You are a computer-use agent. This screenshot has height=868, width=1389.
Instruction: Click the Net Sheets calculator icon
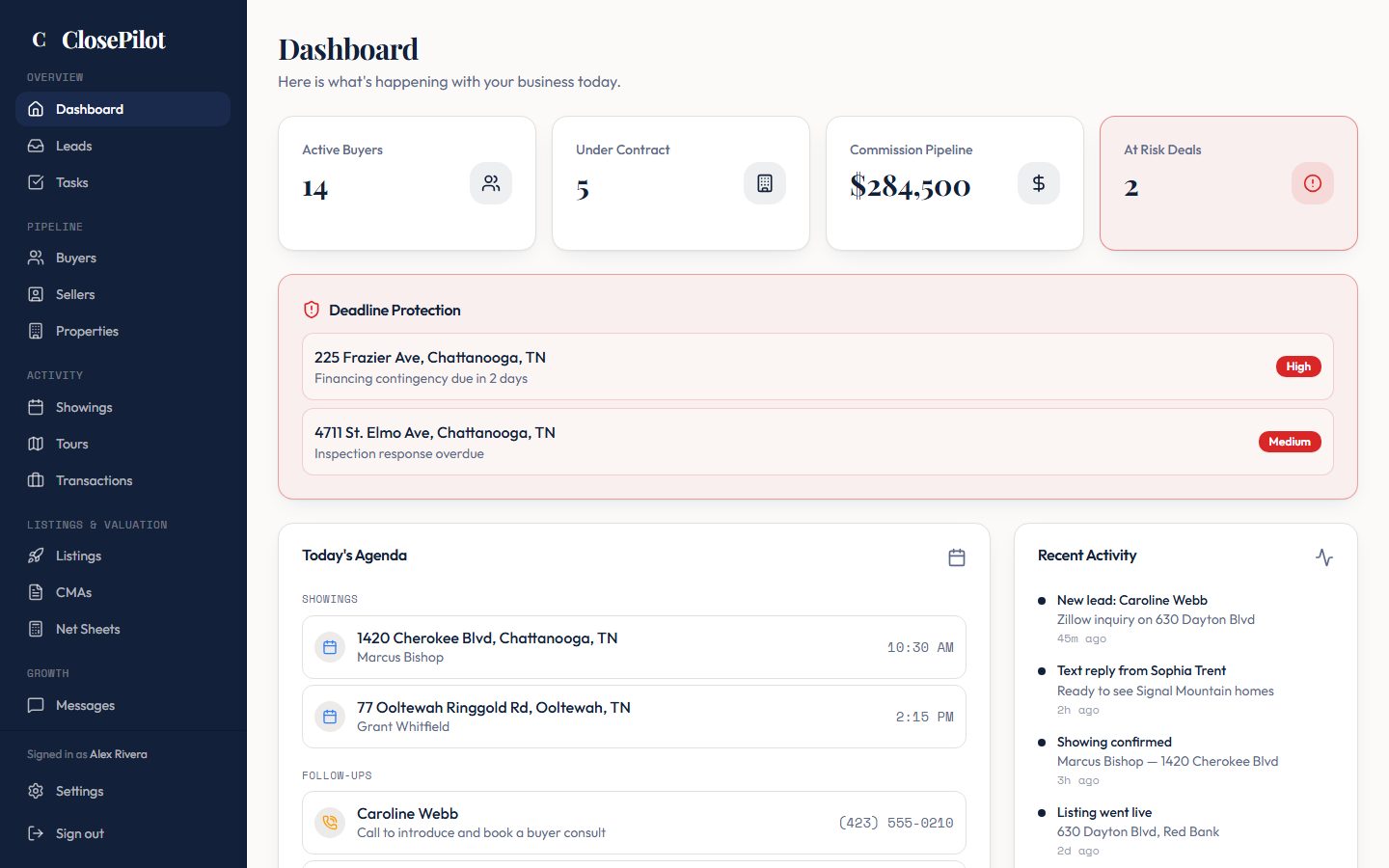click(36, 629)
